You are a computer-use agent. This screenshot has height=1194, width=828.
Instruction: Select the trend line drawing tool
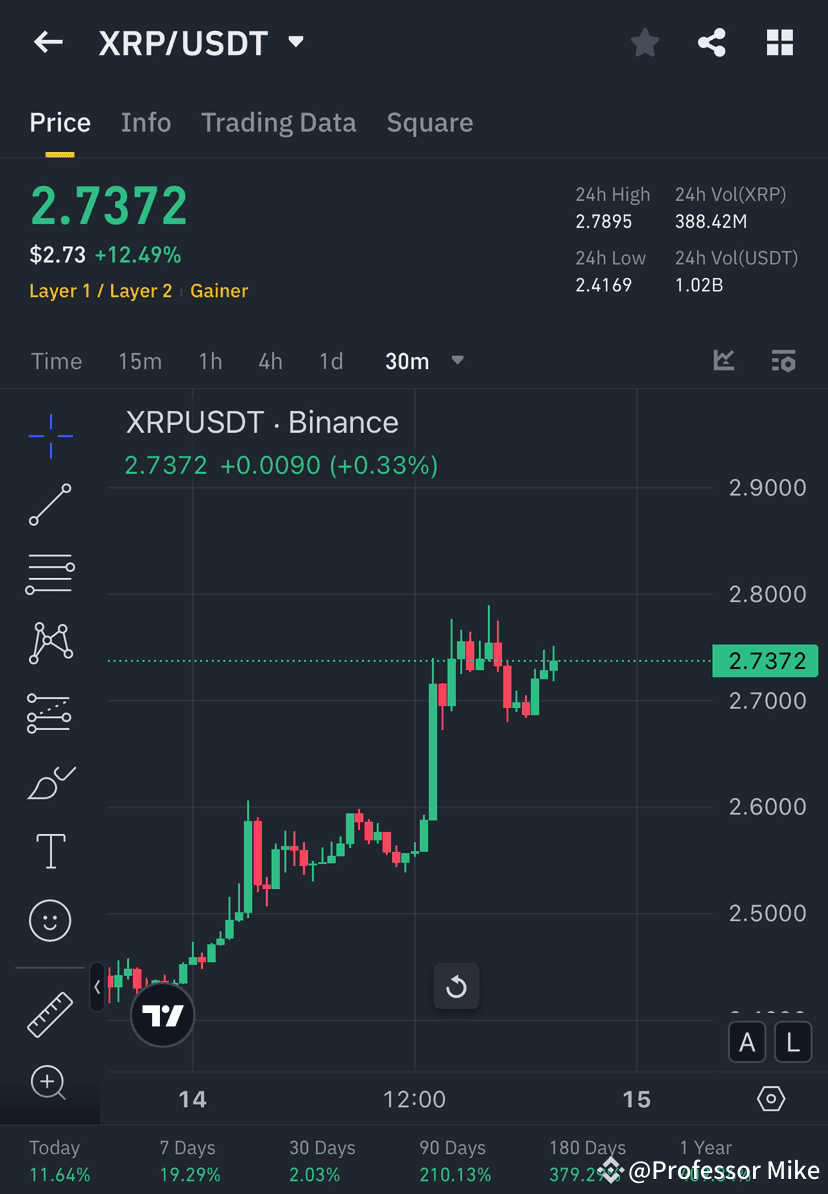pos(50,505)
